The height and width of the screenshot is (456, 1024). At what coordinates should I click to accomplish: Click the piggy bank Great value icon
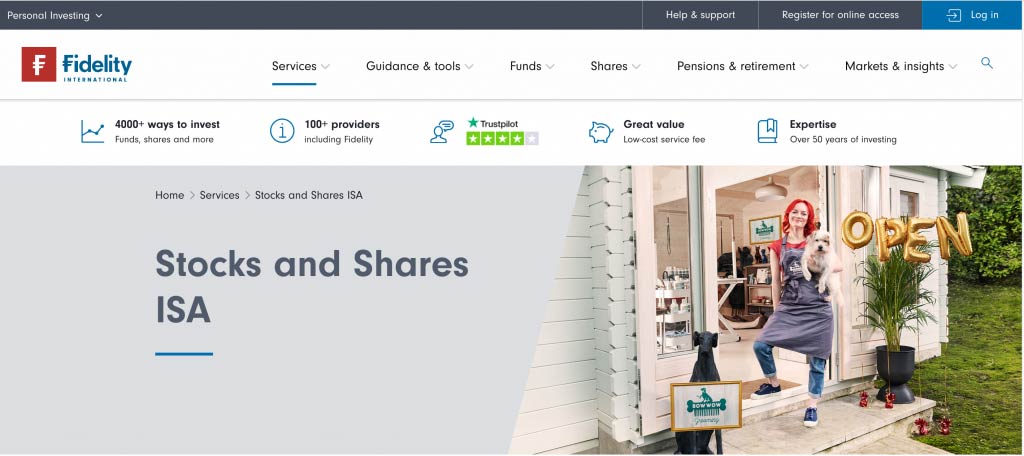[x=600, y=132]
